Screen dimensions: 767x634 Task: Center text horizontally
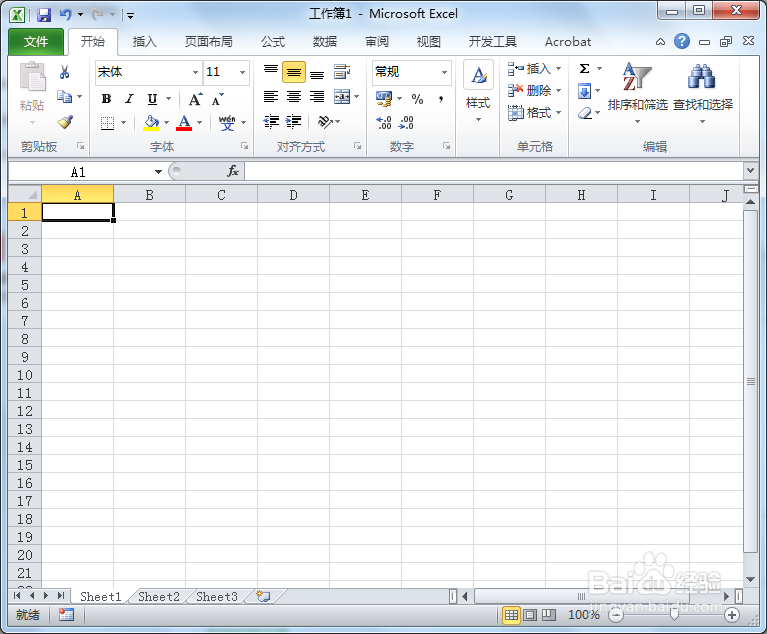[294, 97]
